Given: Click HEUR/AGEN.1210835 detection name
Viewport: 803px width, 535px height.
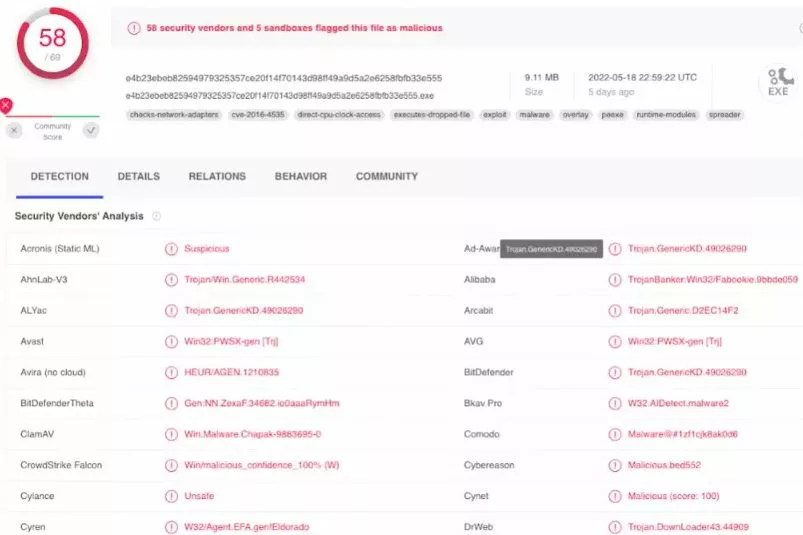Looking at the screenshot, I should pos(231,372).
